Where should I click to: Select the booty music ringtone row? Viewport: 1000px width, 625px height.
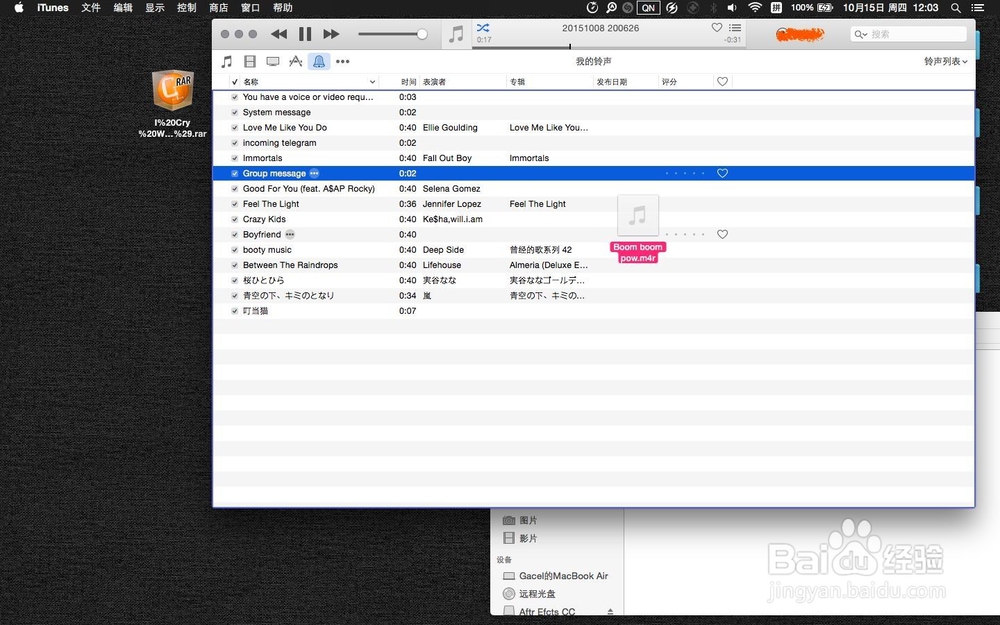[593, 250]
